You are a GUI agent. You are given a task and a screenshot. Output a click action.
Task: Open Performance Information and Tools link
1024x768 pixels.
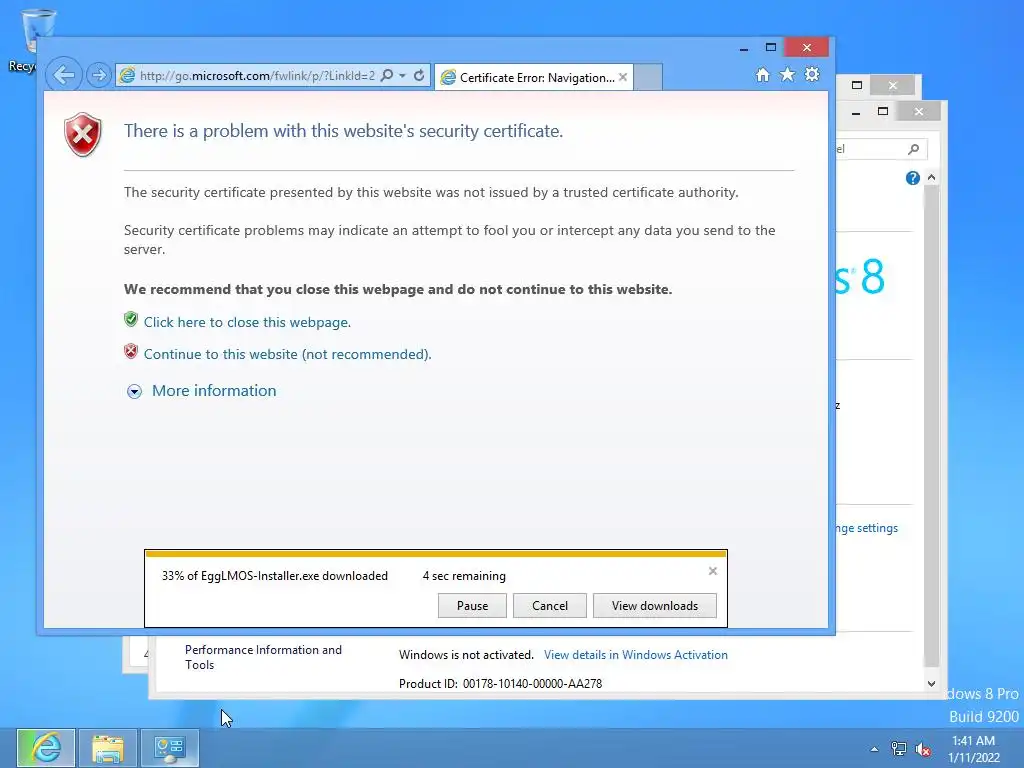pos(263,657)
